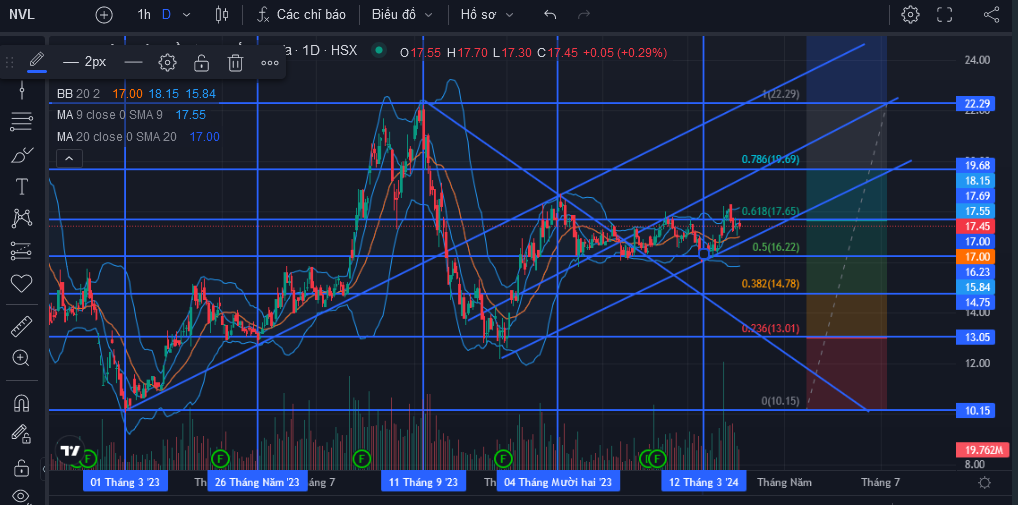Image resolution: width=1018 pixels, height=505 pixels.
Task: Click the 12 Tháng 3 '24 date marker
Action: pos(704,482)
